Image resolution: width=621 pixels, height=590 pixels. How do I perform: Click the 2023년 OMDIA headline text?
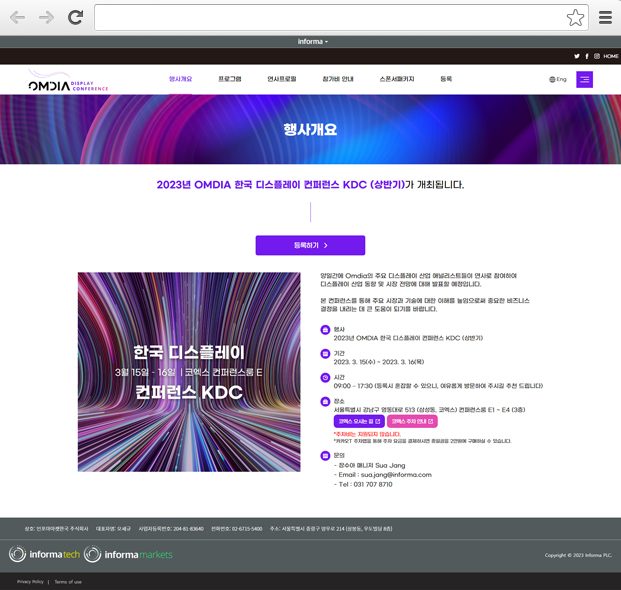(x=310, y=185)
